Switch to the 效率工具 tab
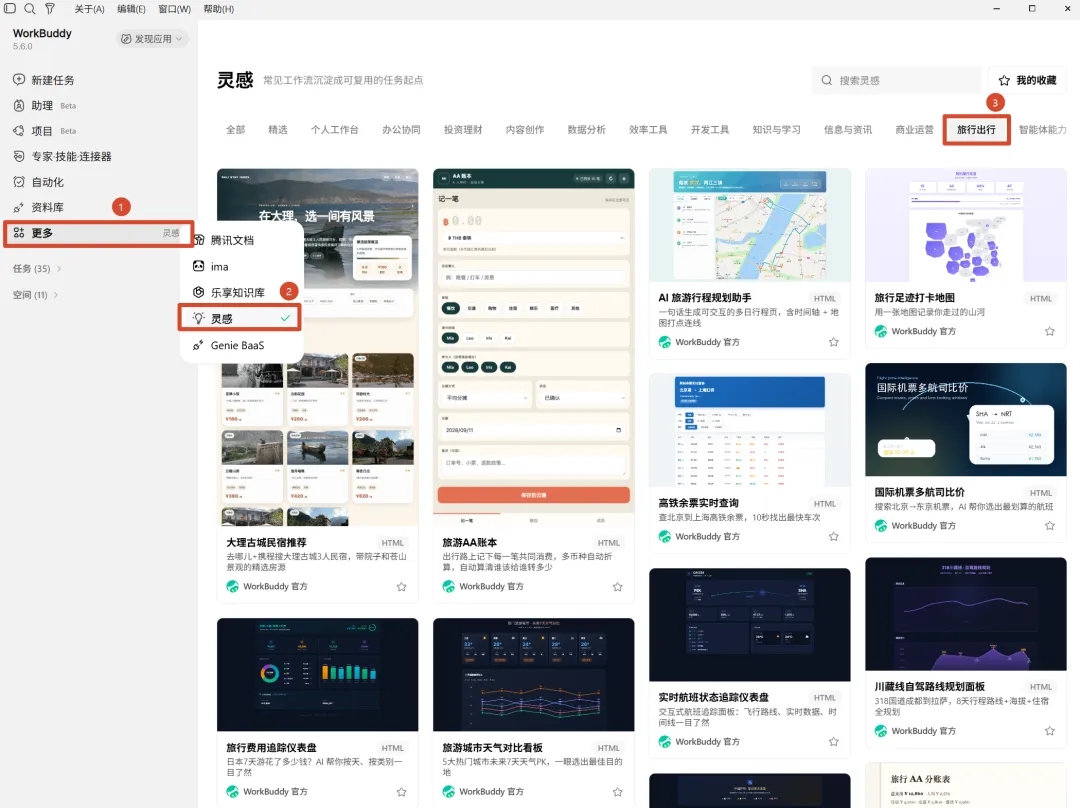 coord(648,130)
